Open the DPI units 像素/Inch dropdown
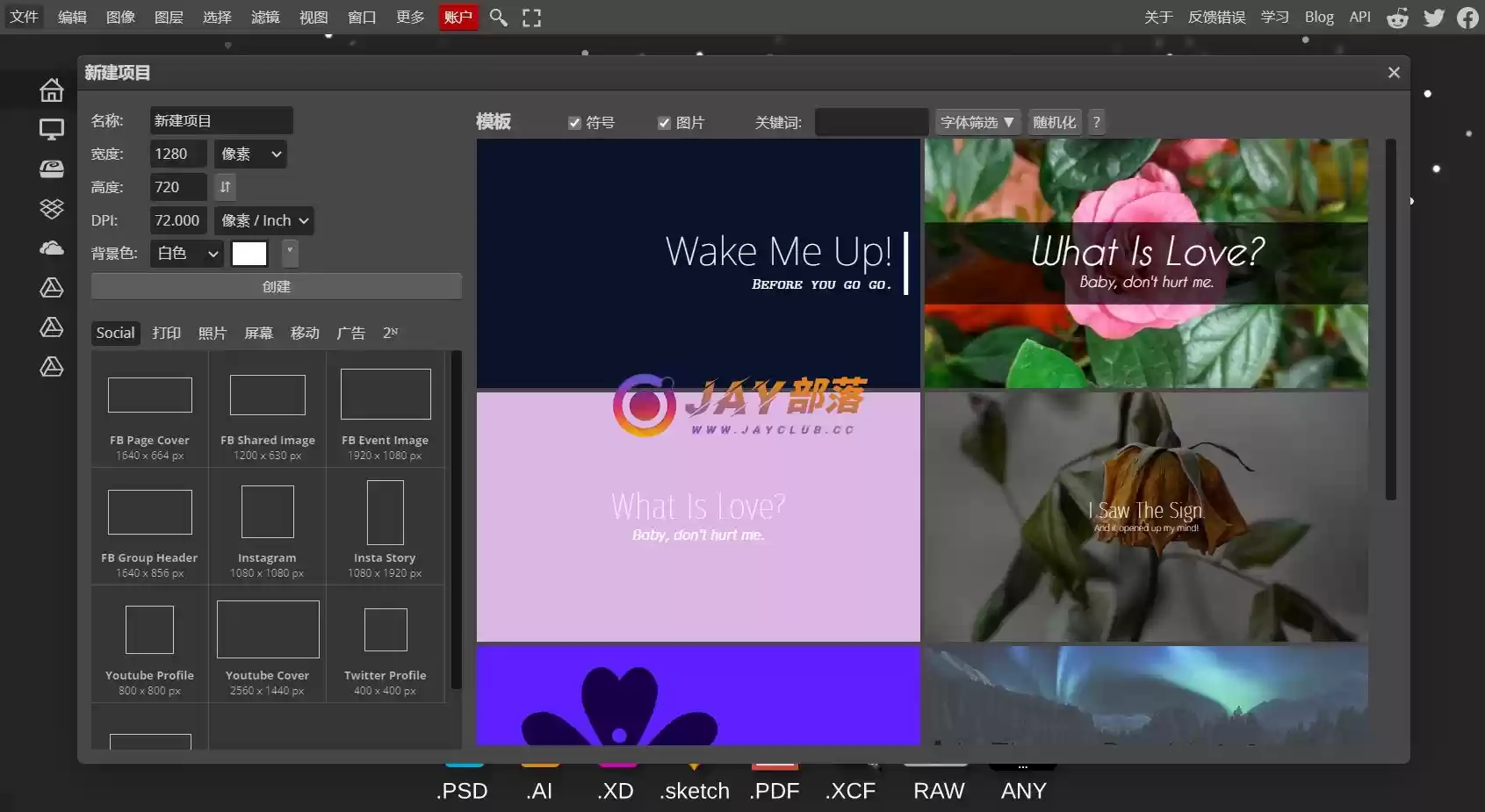The height and width of the screenshot is (812, 1485). point(263,220)
